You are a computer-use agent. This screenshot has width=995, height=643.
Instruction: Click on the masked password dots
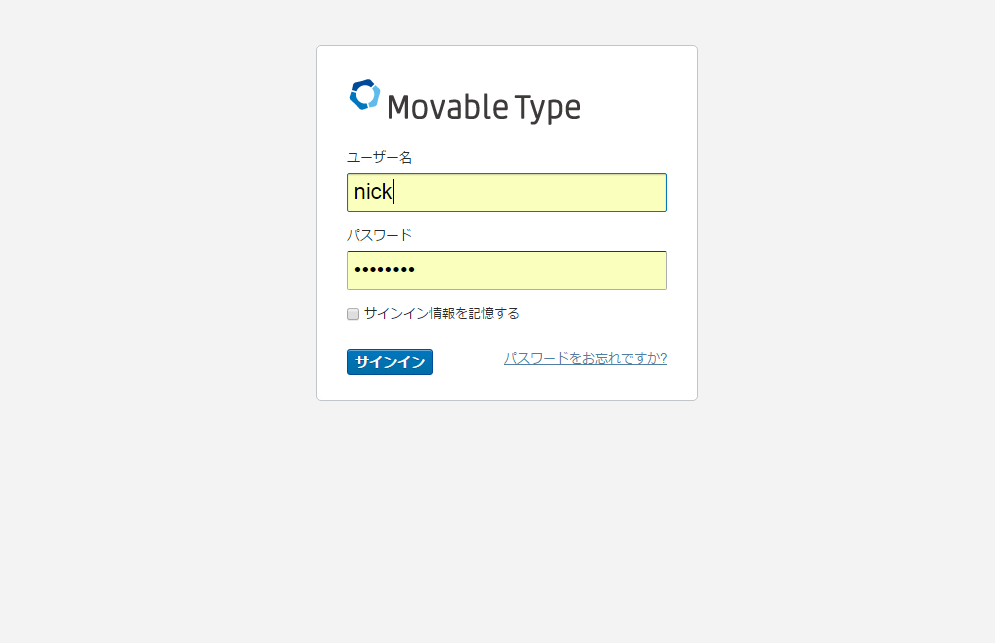(385, 270)
